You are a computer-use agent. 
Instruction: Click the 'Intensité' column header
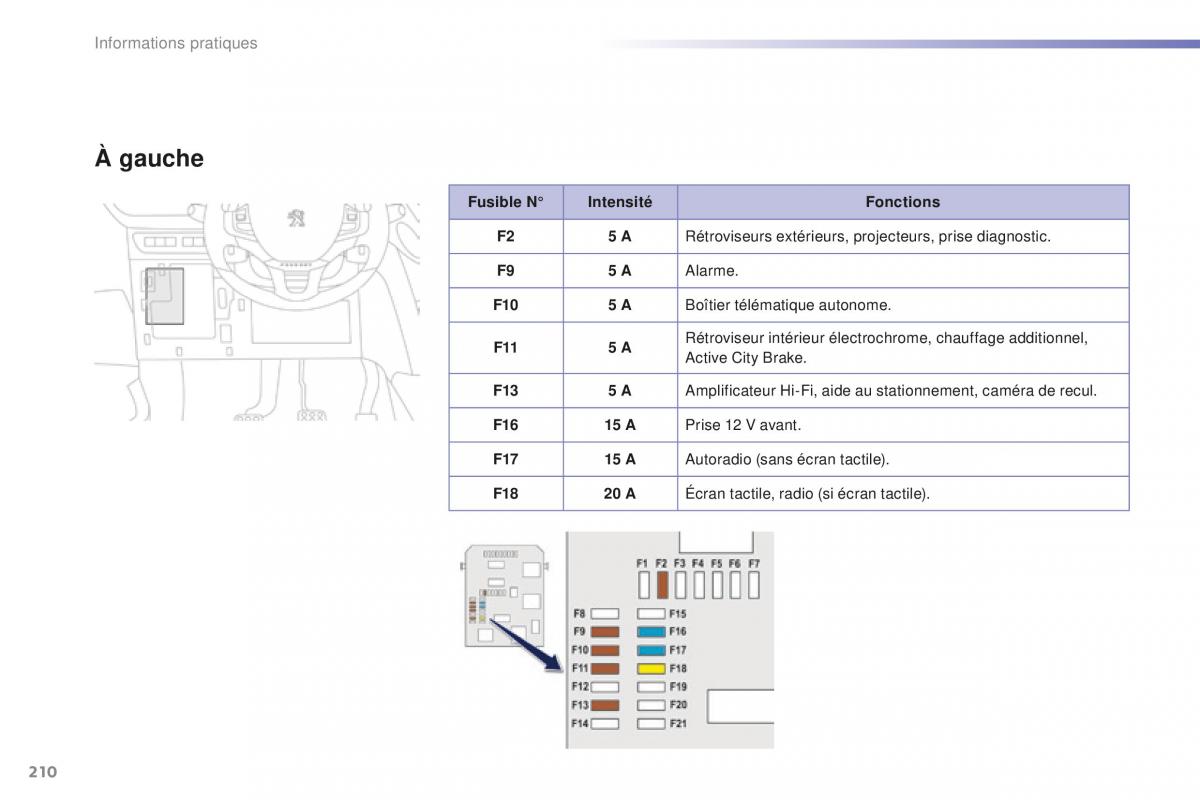tap(620, 202)
